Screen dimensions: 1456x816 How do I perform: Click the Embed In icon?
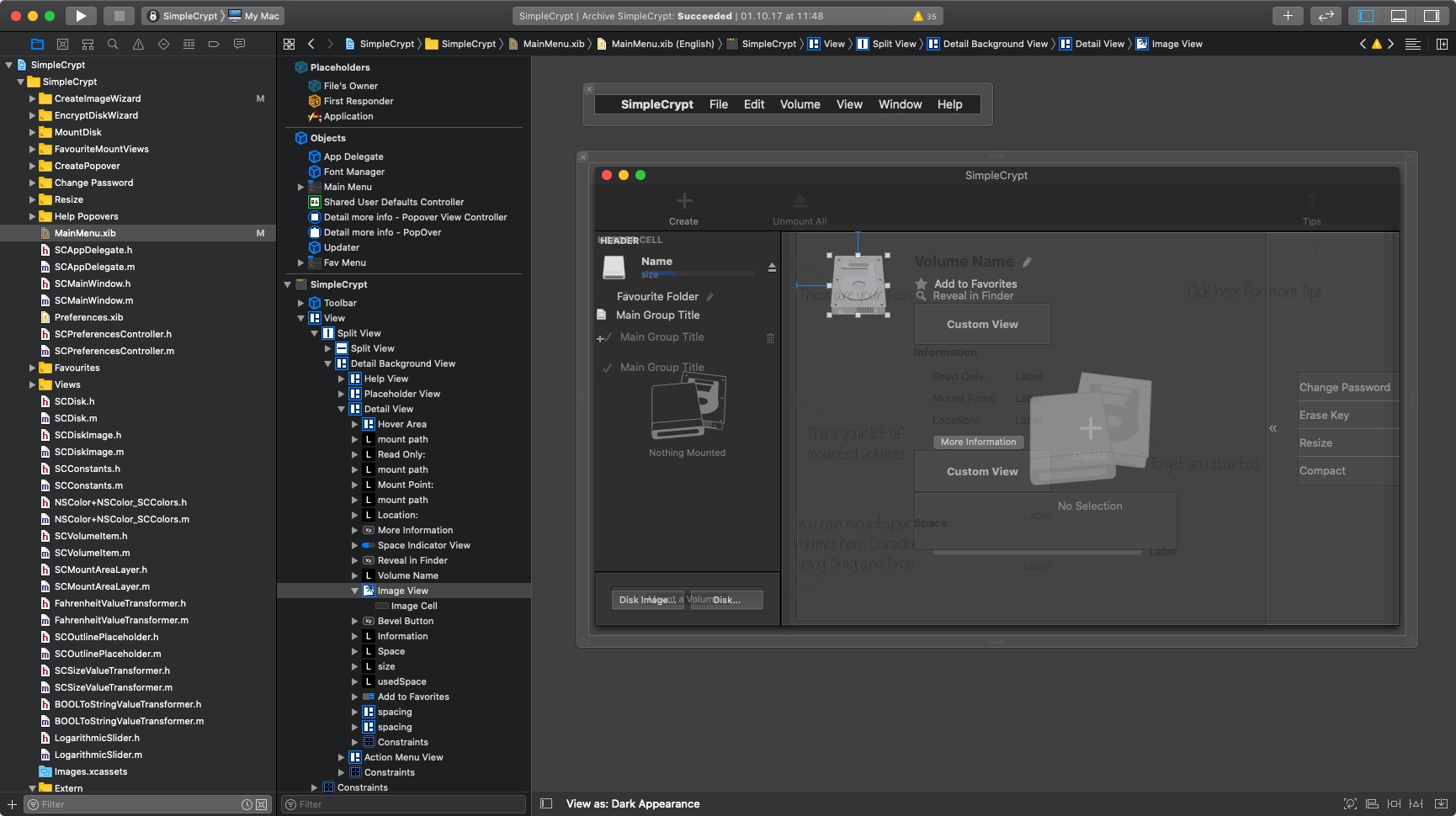coord(1441,803)
